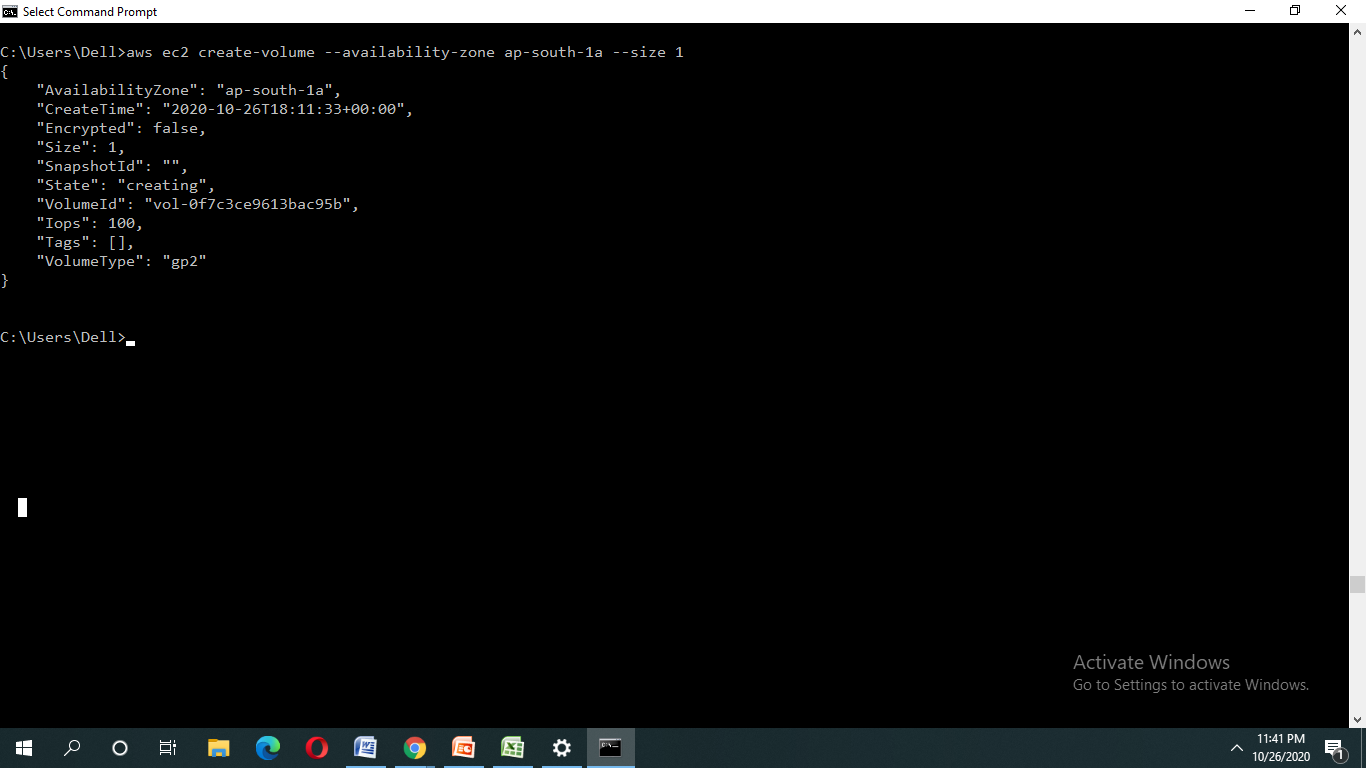Viewport: 1366px width, 768px height.
Task: Open the orange recorder app in taskbar
Action: (463, 748)
